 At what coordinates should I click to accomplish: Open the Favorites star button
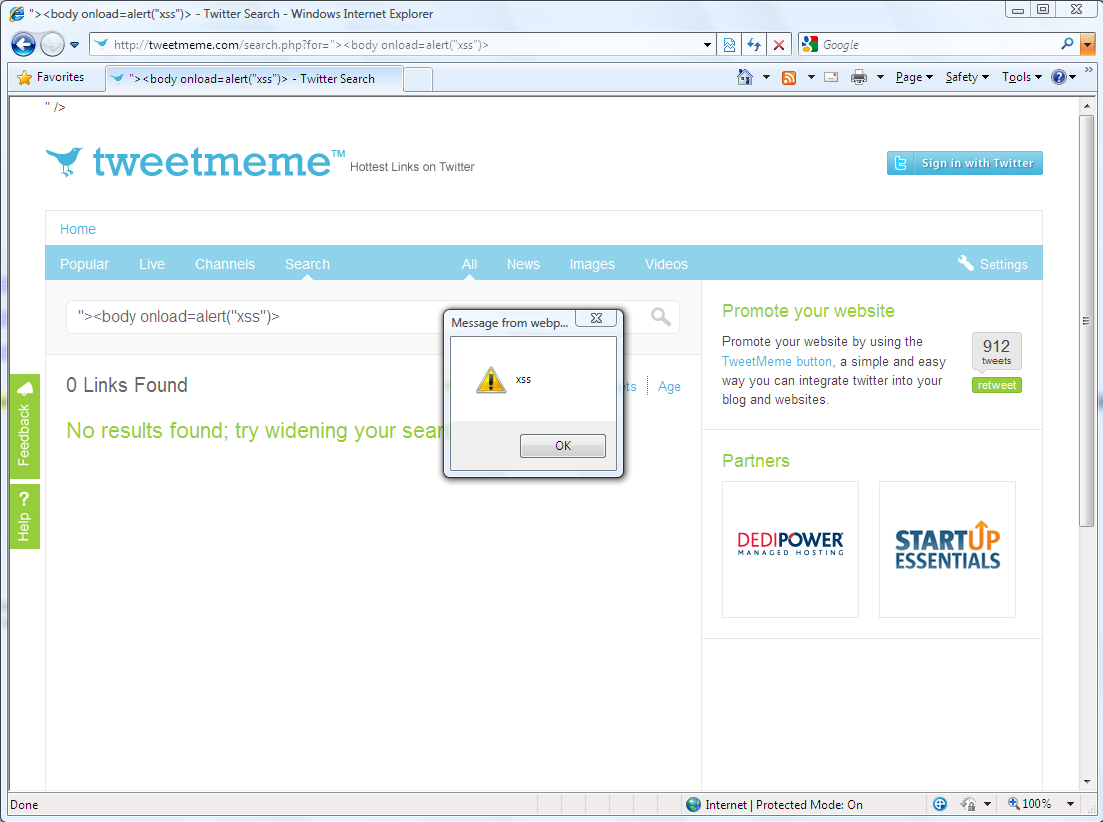coord(50,77)
